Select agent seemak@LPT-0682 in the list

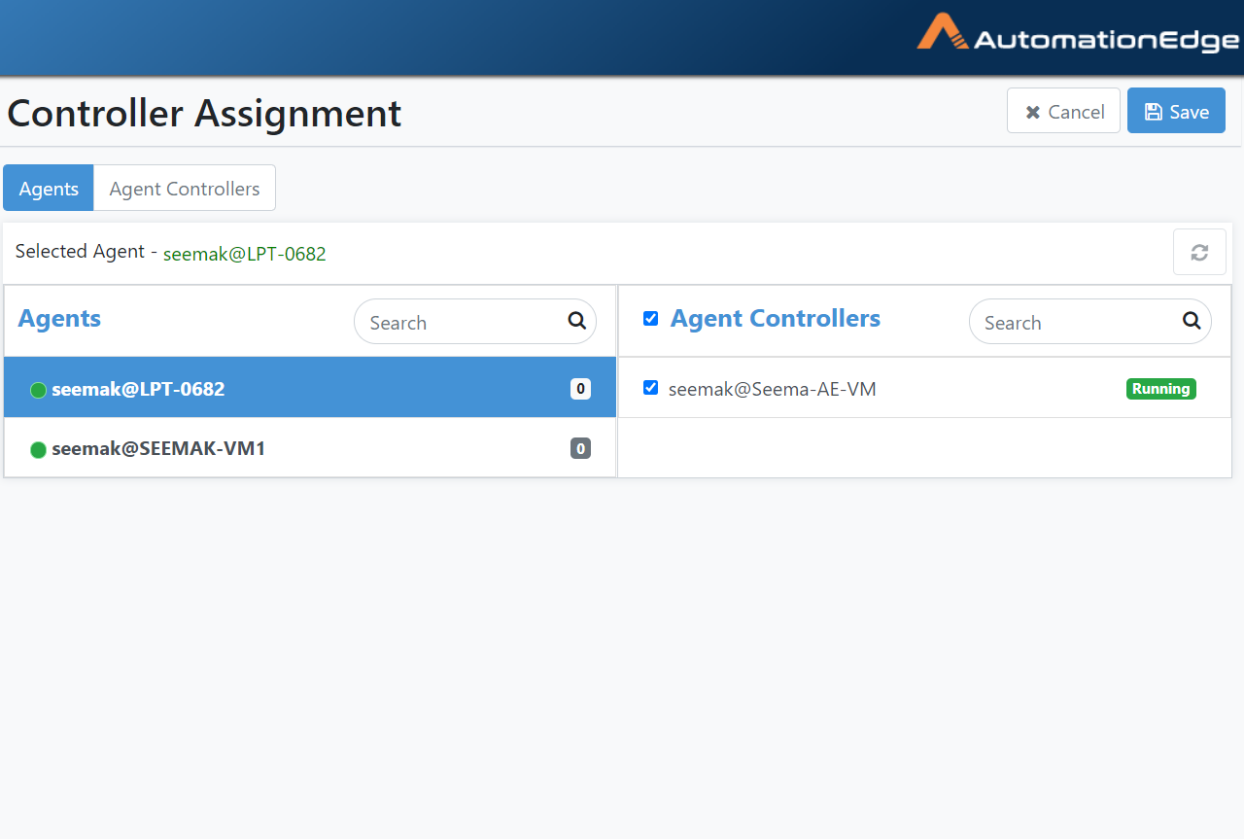click(x=138, y=389)
